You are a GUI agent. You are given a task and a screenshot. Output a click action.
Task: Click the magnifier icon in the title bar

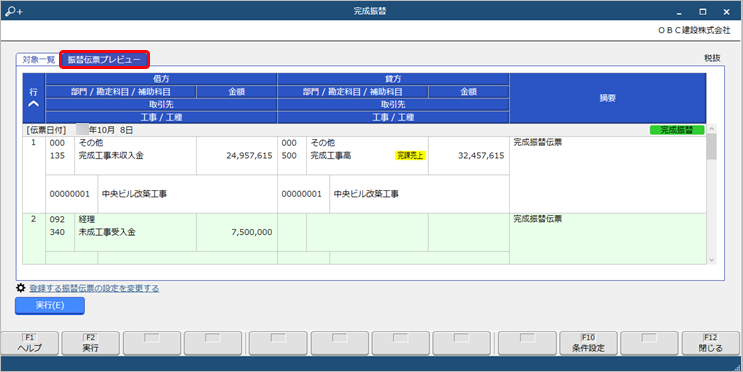click(13, 11)
